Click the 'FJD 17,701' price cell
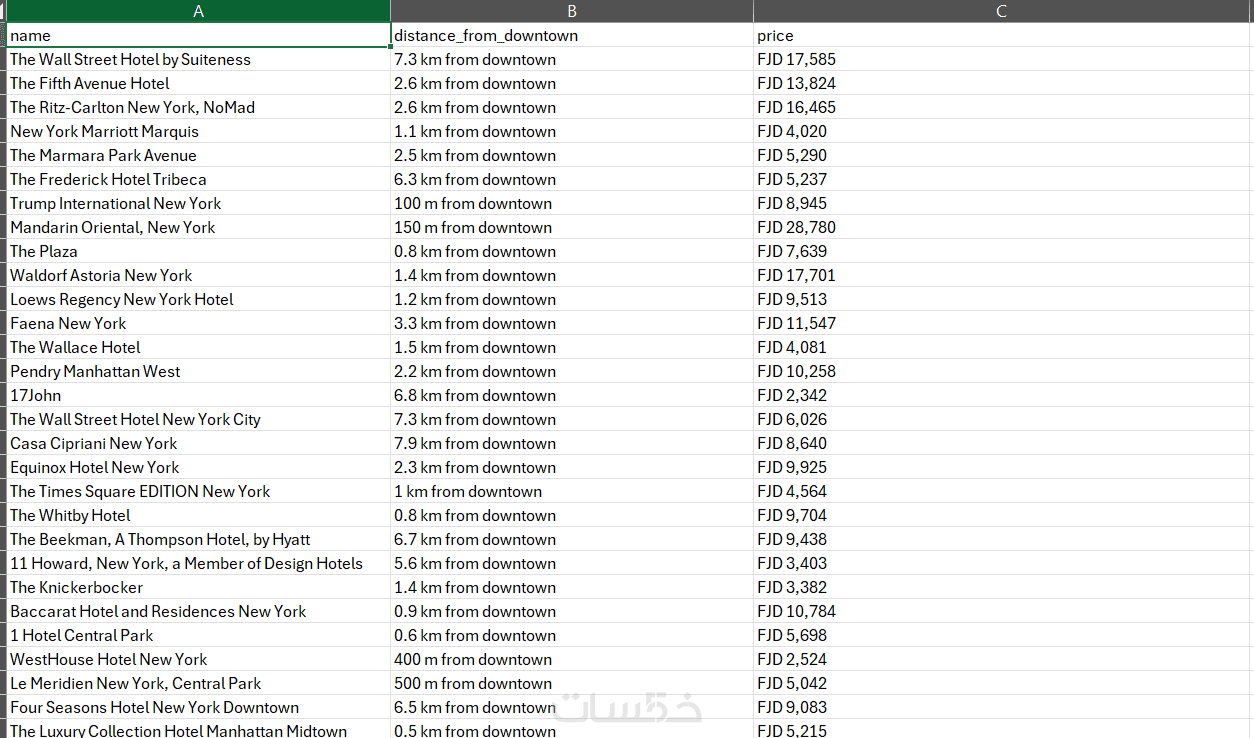This screenshot has width=1254, height=738. tap(1003, 275)
